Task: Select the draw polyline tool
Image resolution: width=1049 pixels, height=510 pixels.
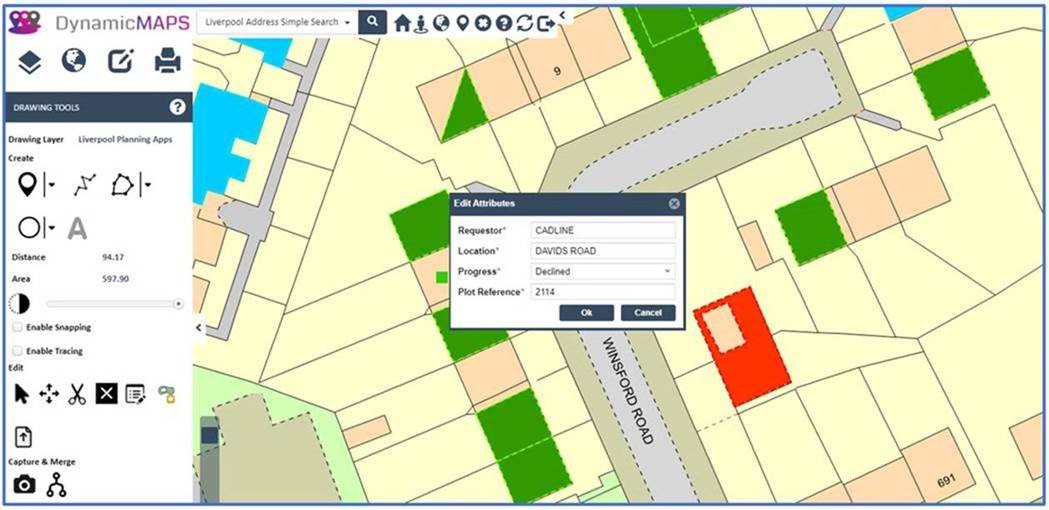Action: (x=84, y=185)
